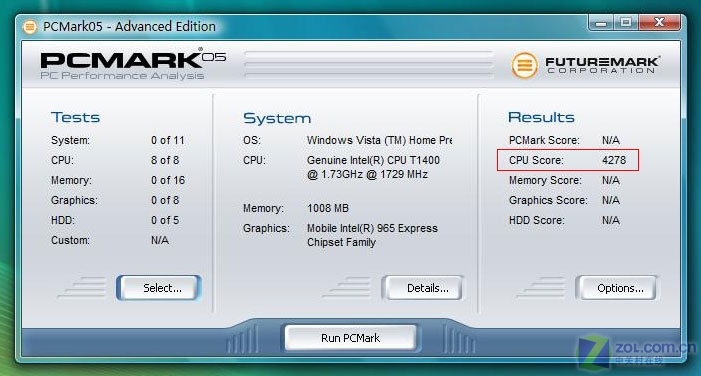Click the Tests section heading
Screen dimensions: 701x376
pos(75,117)
